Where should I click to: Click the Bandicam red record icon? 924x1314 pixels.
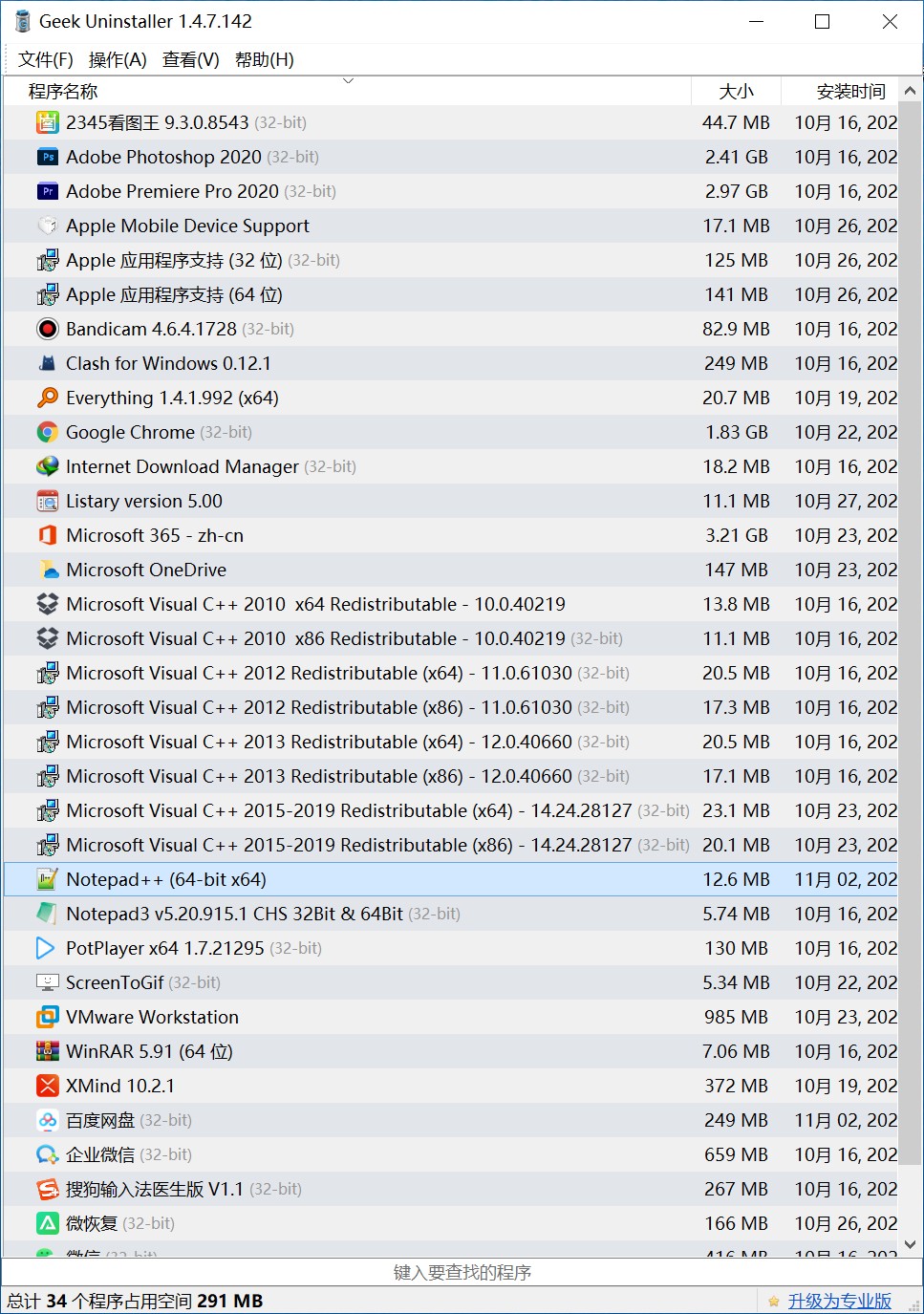tap(47, 329)
